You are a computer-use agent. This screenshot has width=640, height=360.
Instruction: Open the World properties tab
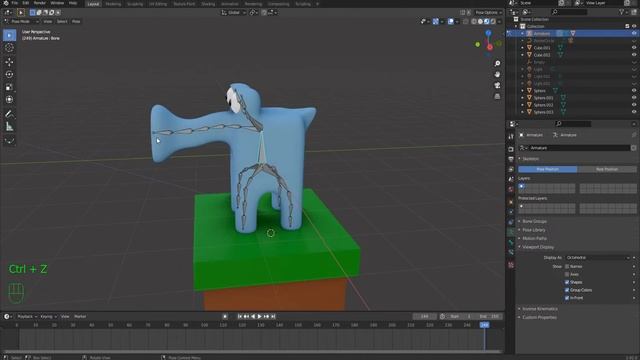click(x=511, y=190)
